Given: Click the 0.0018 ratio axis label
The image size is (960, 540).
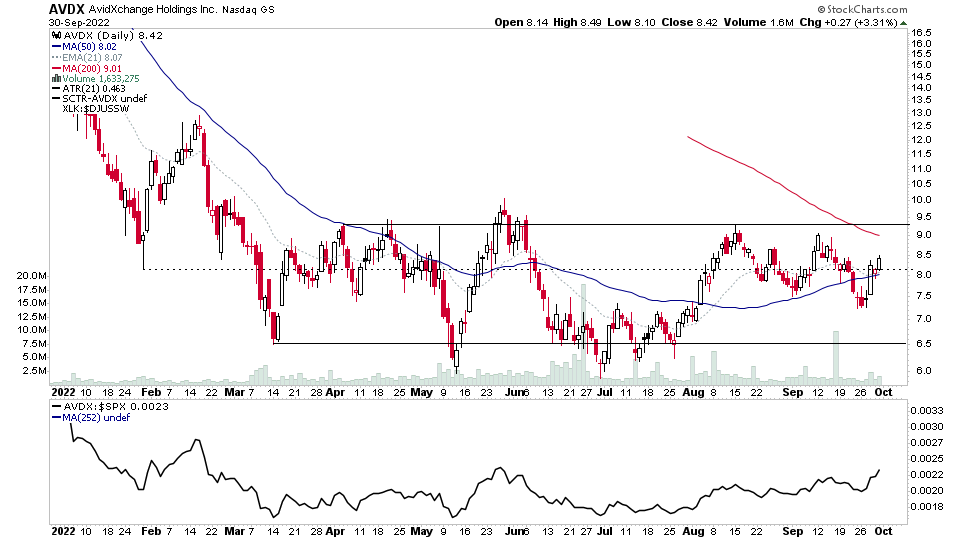Looking at the screenshot, I should 926,507.
